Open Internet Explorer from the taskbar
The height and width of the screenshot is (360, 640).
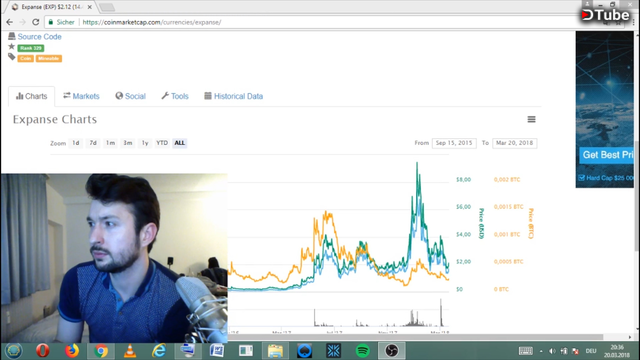point(159,351)
